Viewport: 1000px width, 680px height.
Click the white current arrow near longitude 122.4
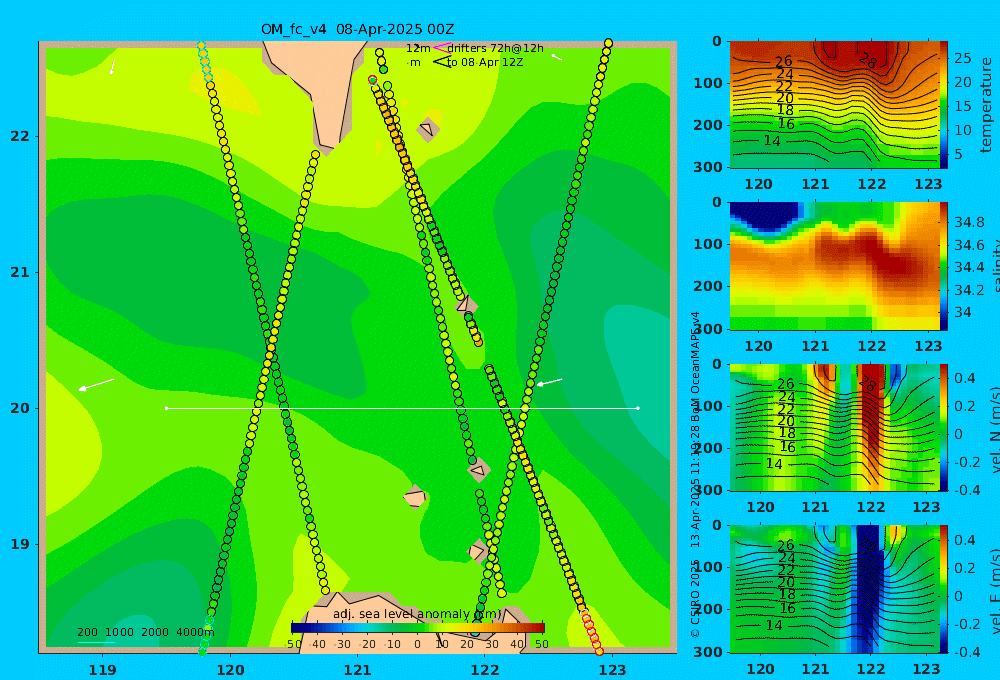pyautogui.click(x=550, y=382)
